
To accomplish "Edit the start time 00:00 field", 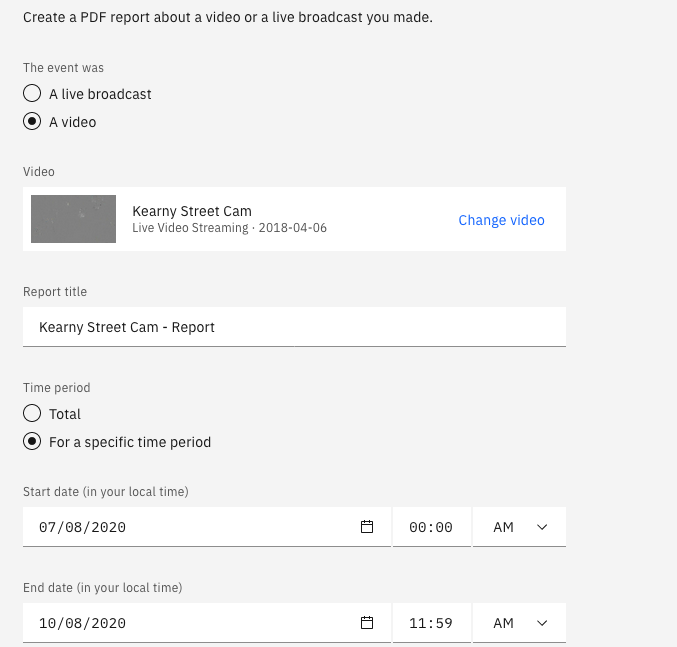I will 432,527.
